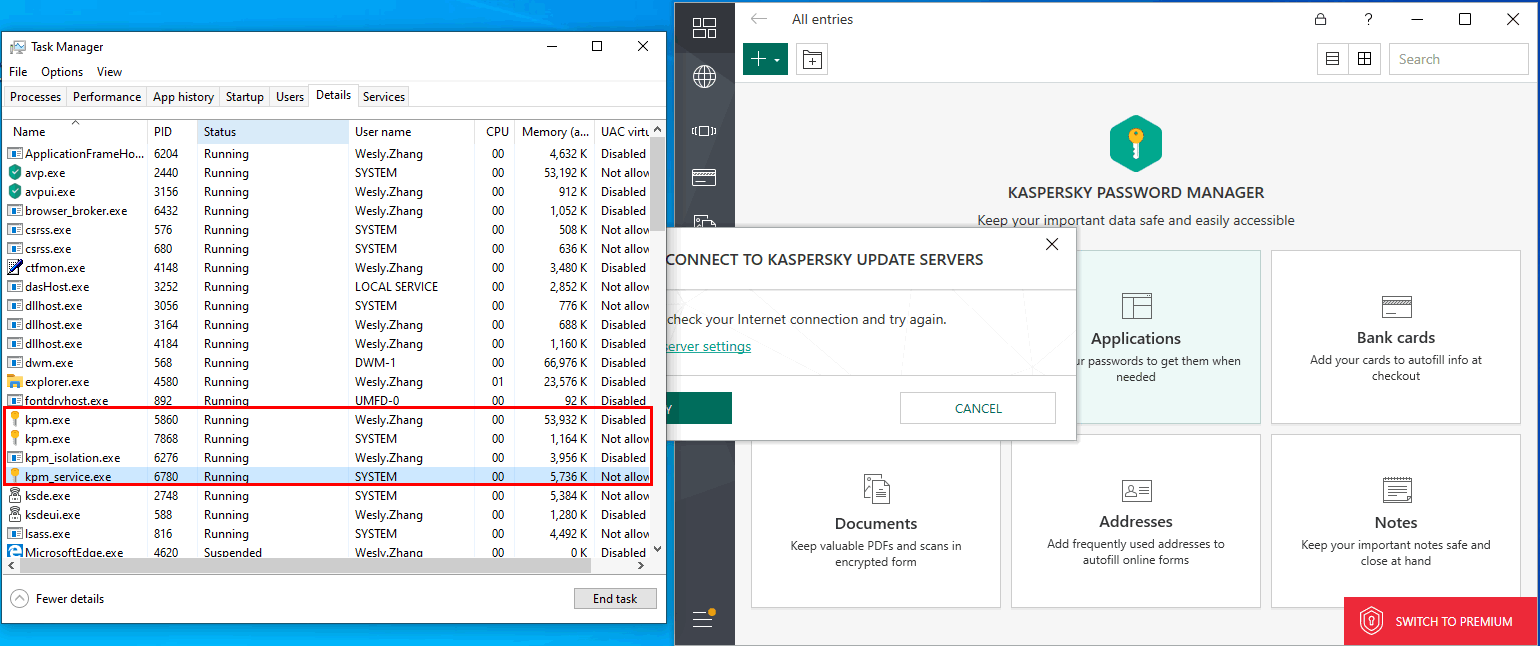Sort processes by the Memory column header
This screenshot has width=1540, height=646.
tap(554, 131)
